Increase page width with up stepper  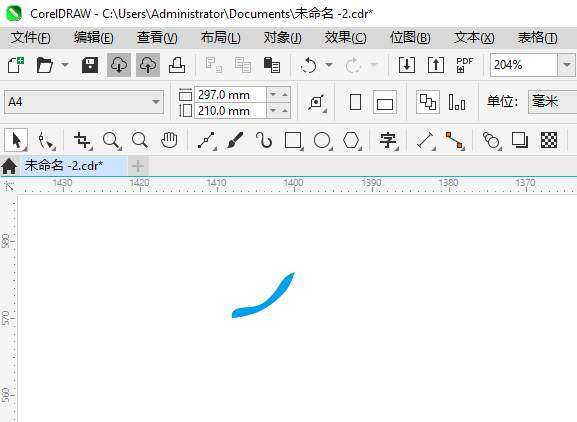[285, 95]
